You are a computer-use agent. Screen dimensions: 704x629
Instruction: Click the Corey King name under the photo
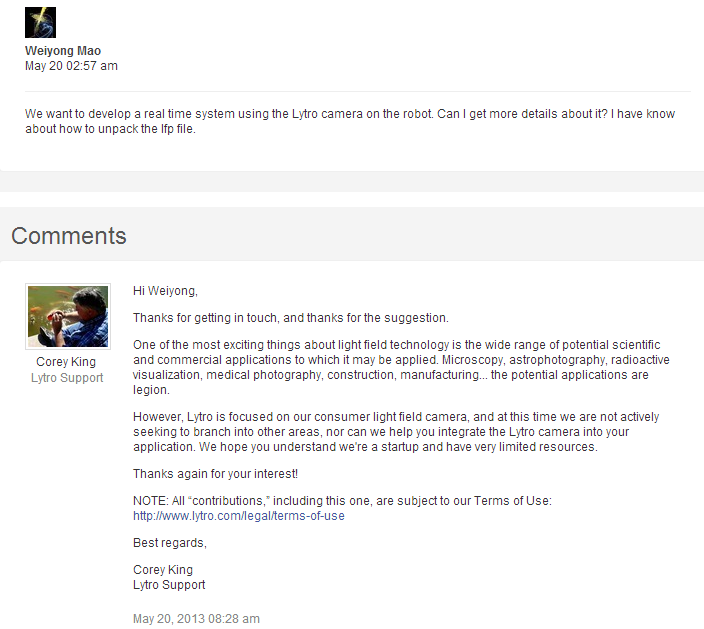66,362
